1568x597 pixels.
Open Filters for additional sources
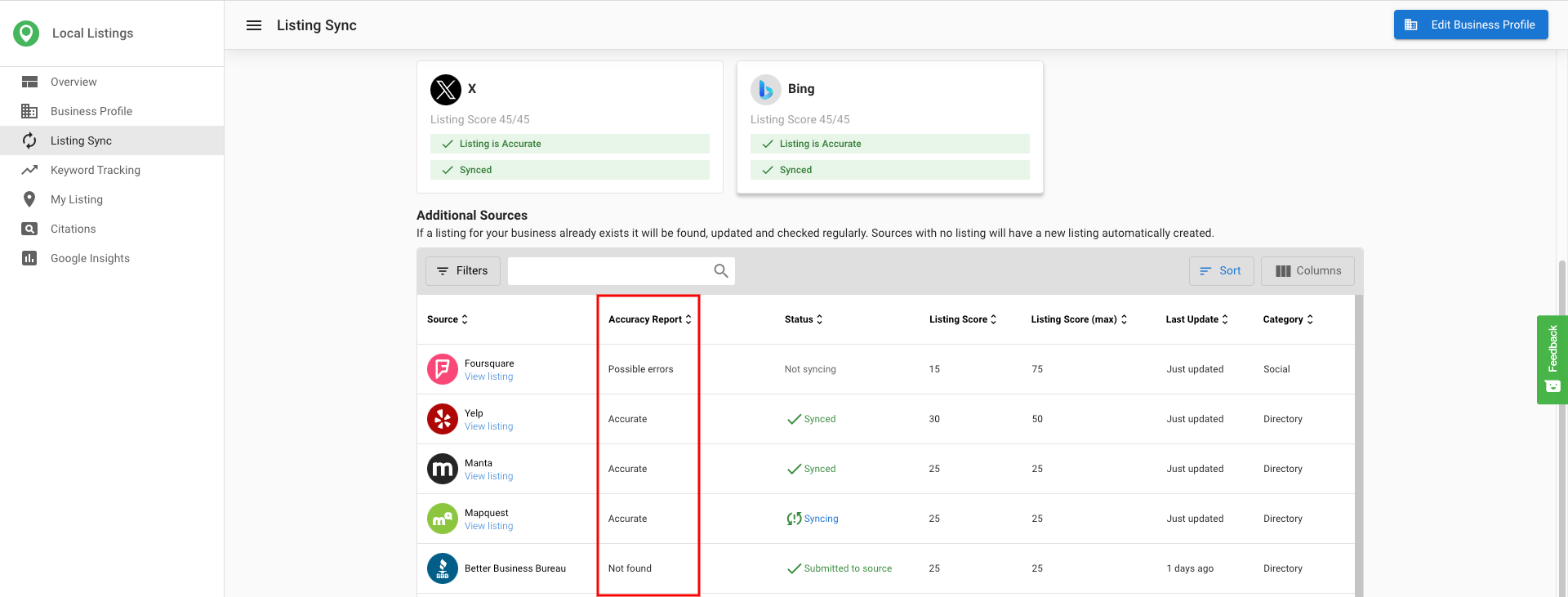click(x=462, y=271)
